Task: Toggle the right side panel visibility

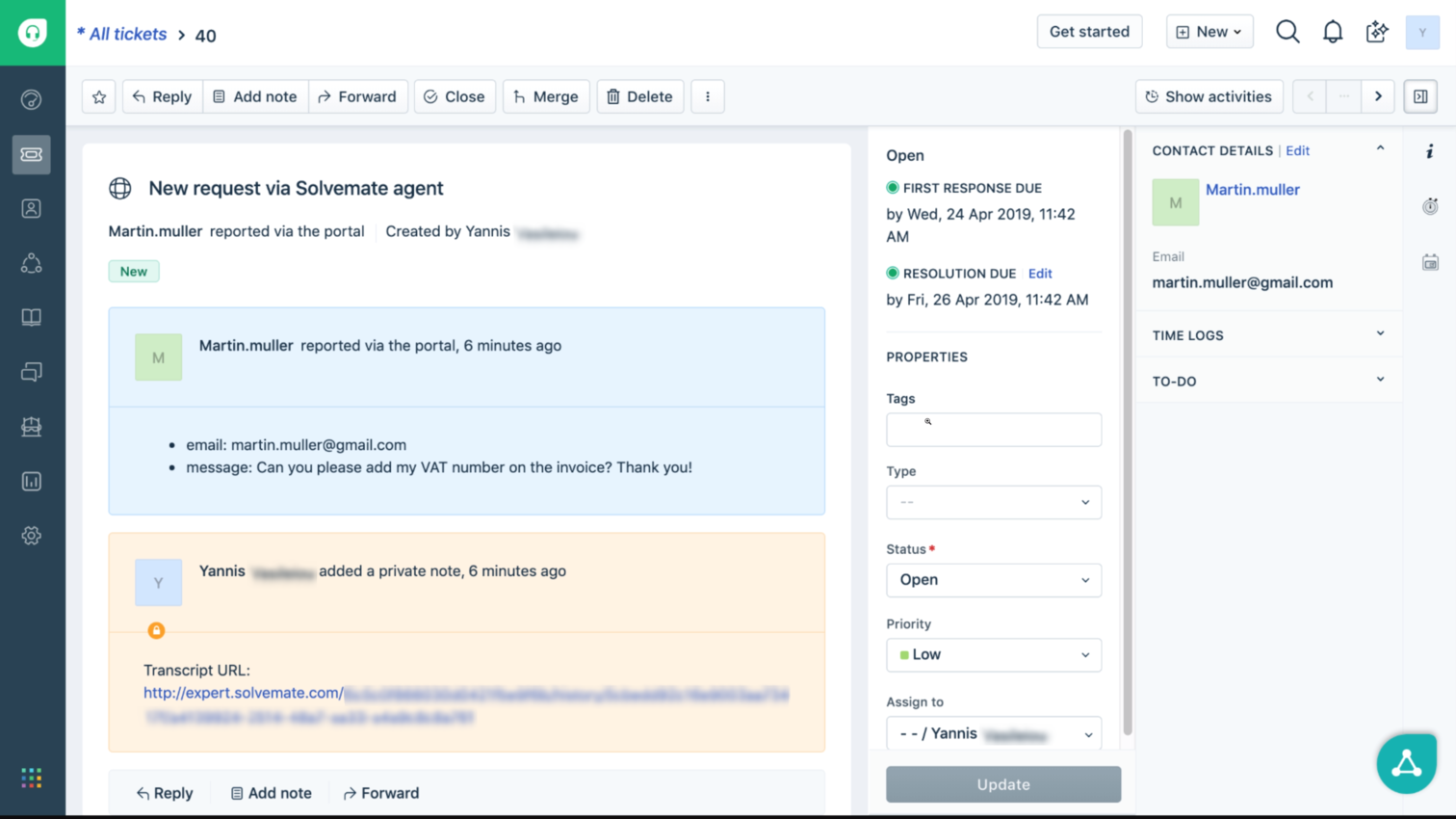Action: [x=1420, y=96]
